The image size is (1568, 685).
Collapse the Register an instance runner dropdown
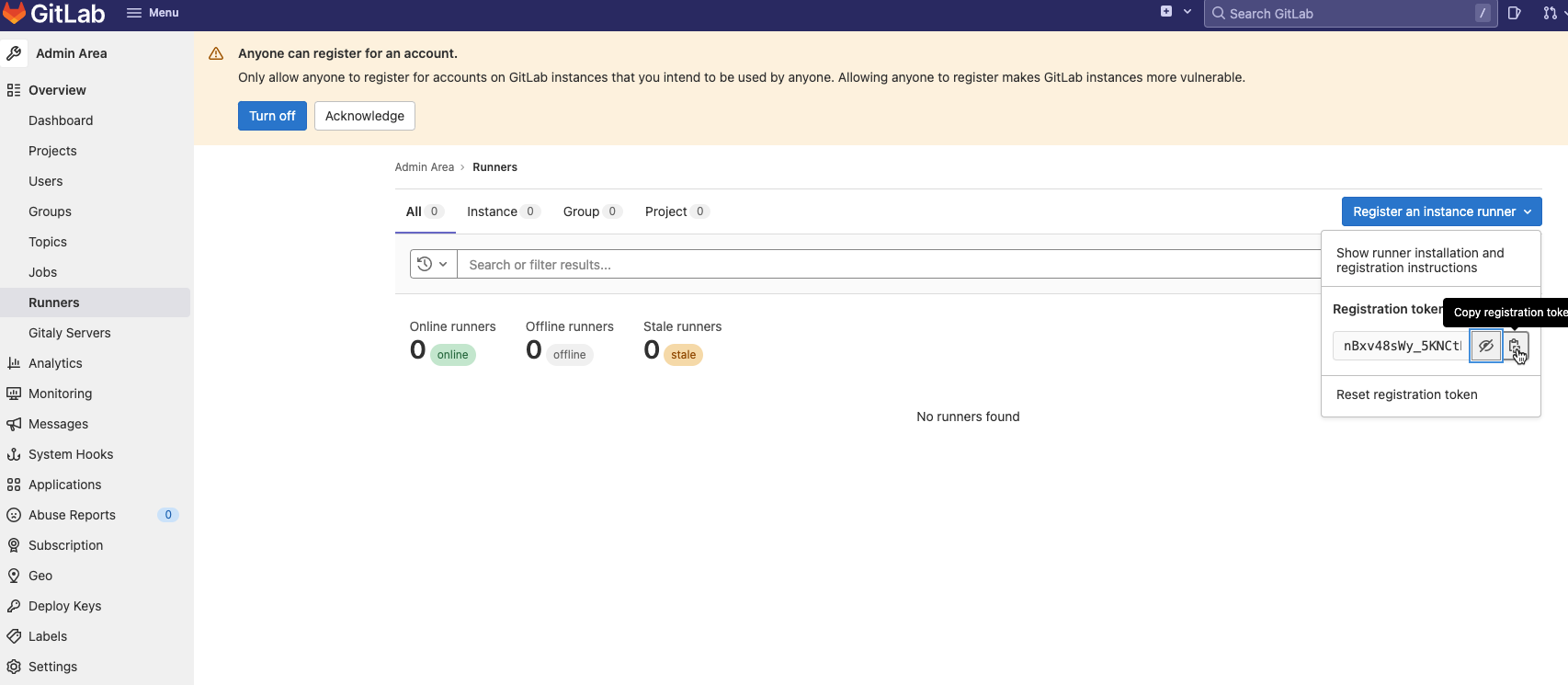(x=1441, y=211)
